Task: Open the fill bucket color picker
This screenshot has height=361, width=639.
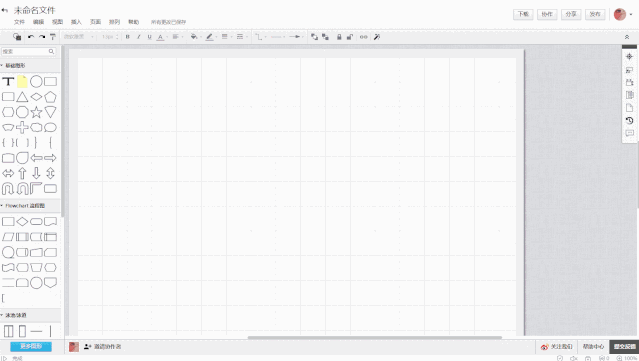Action: point(195,37)
